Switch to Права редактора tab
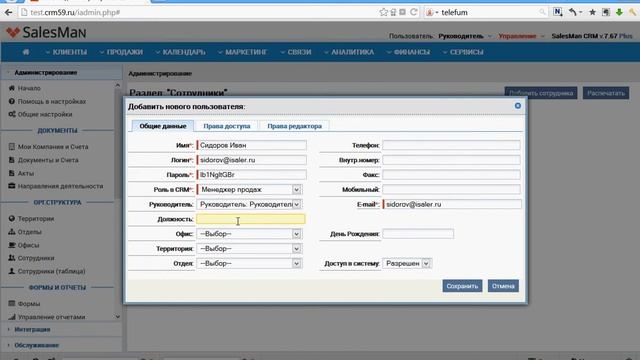The image size is (640, 360). tap(294, 126)
